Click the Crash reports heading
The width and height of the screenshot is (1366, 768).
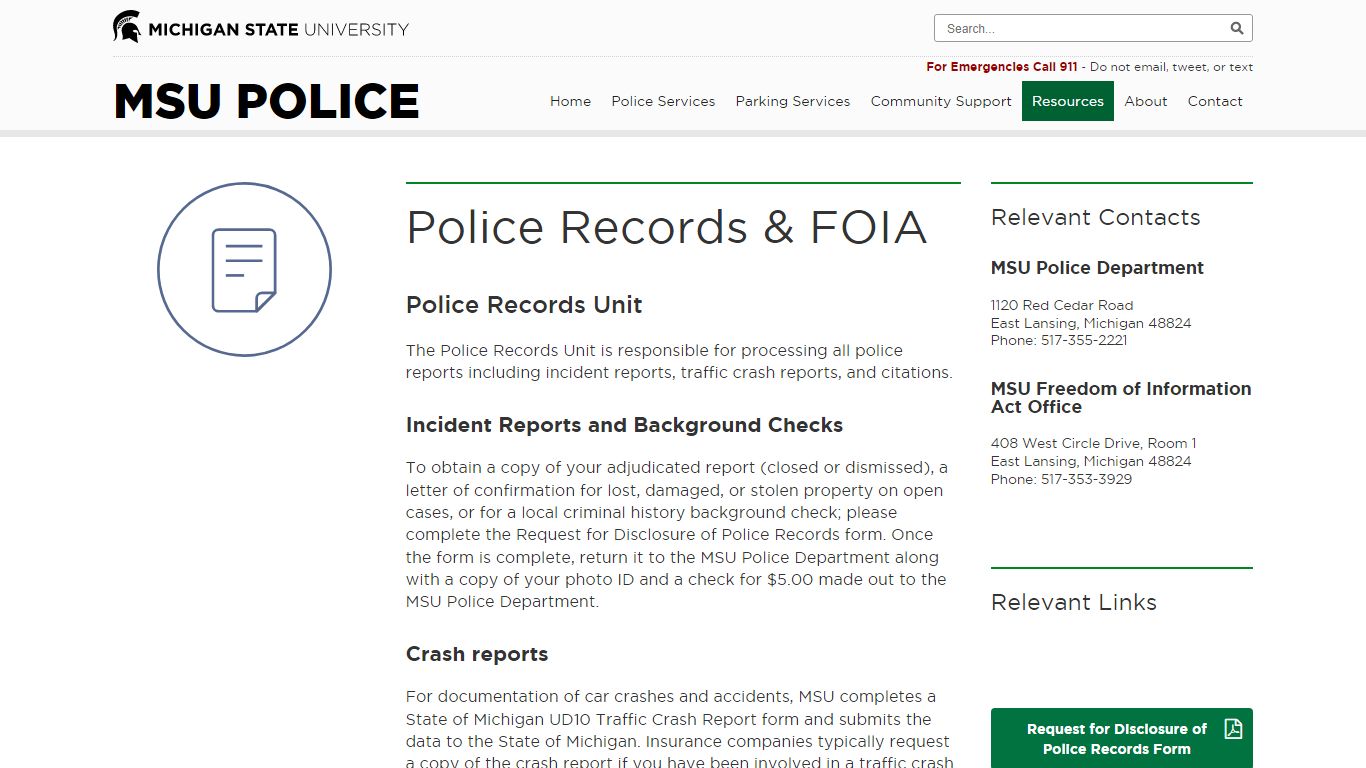[x=477, y=654]
